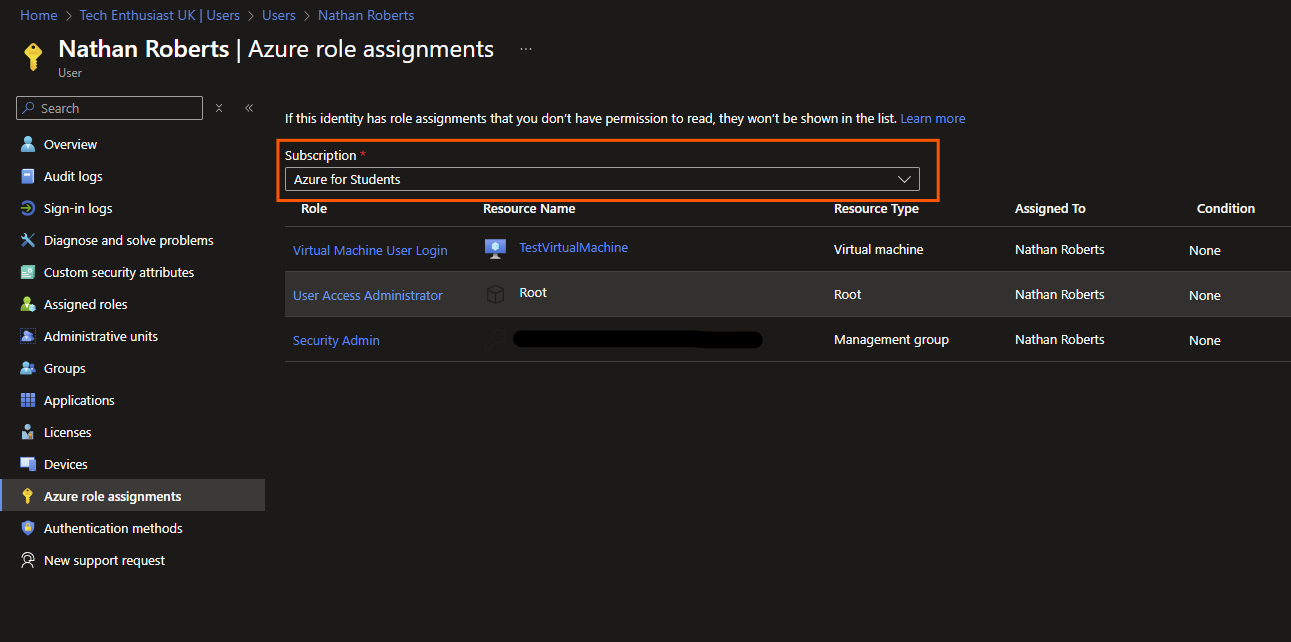
Task: Click the Assigned To column header
Action: [x=1050, y=208]
